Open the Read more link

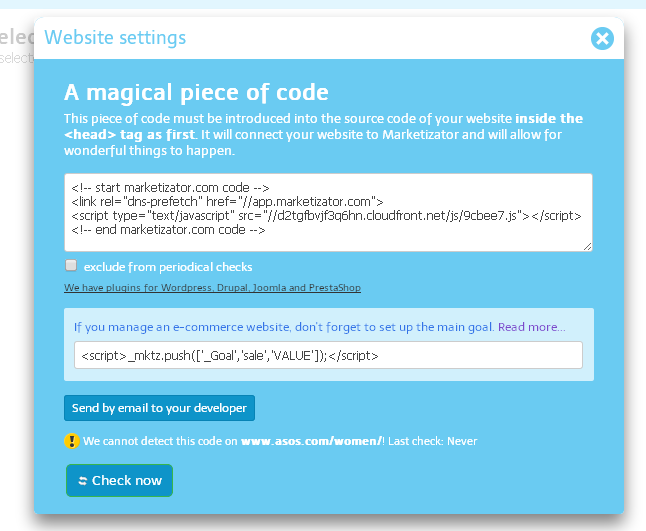(x=531, y=327)
